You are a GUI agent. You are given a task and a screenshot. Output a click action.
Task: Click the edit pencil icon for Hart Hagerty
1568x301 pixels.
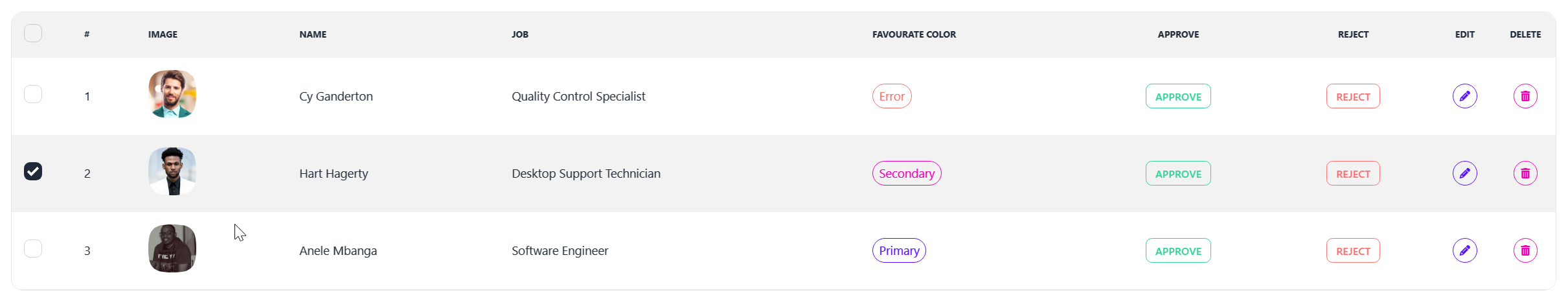pyautogui.click(x=1464, y=173)
